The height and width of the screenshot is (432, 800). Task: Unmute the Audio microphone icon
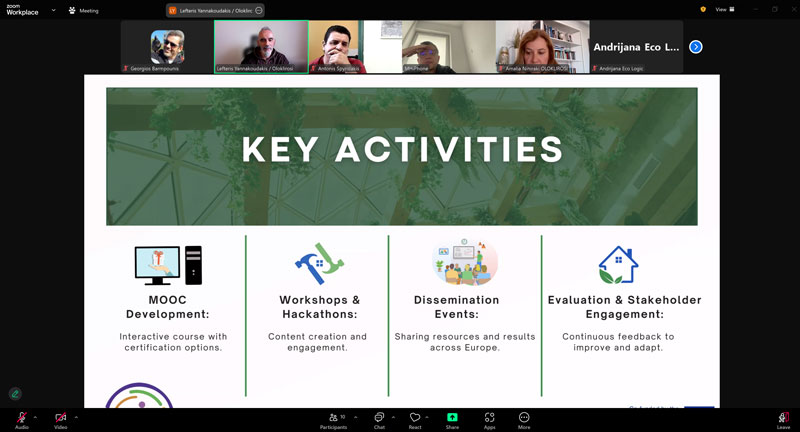coord(21,416)
